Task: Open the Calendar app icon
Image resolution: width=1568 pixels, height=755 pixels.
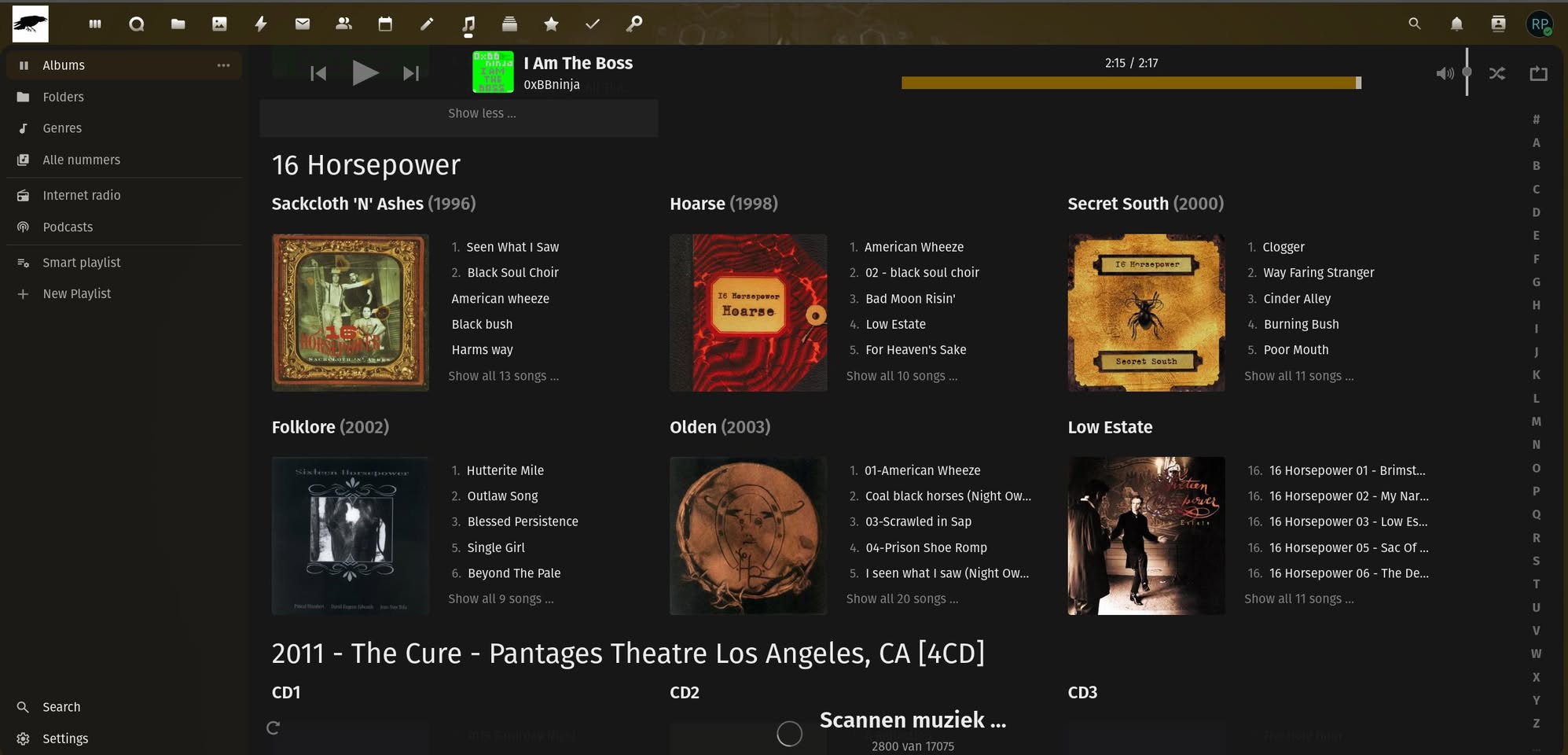Action: coord(385,24)
